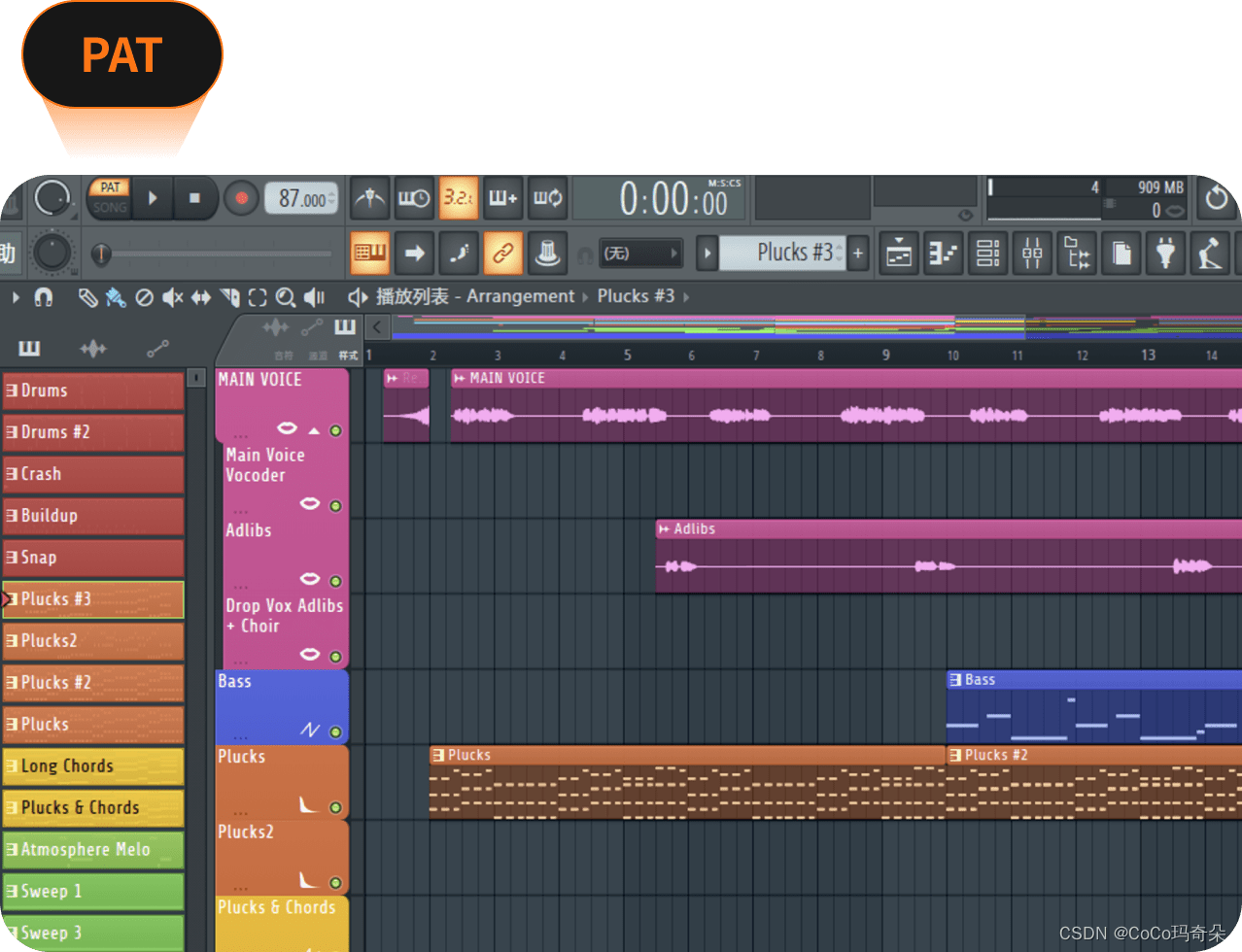Select the Mute tool in playlist toolbar
This screenshot has width=1242, height=952.
coord(172,297)
